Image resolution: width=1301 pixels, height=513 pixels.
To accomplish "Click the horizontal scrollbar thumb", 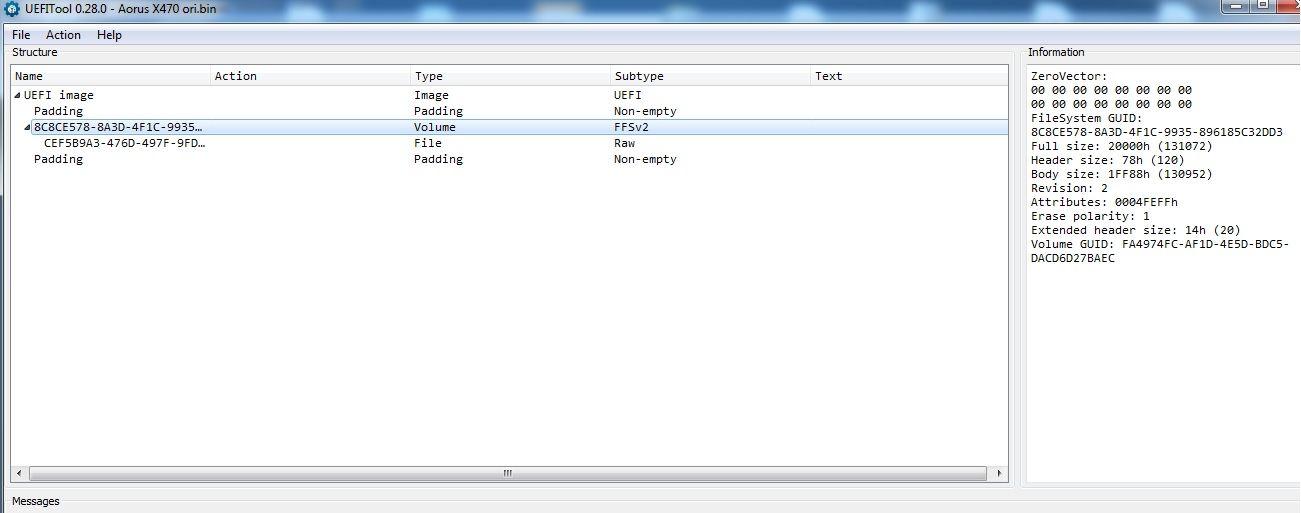I will click(x=508, y=473).
